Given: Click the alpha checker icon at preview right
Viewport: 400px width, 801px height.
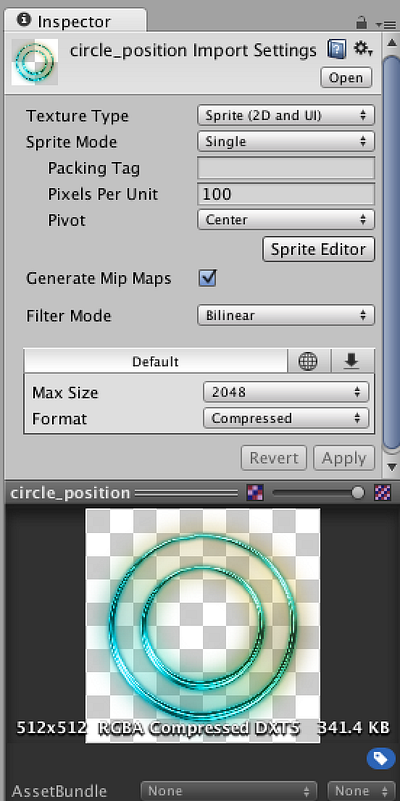Looking at the screenshot, I should [x=383, y=493].
